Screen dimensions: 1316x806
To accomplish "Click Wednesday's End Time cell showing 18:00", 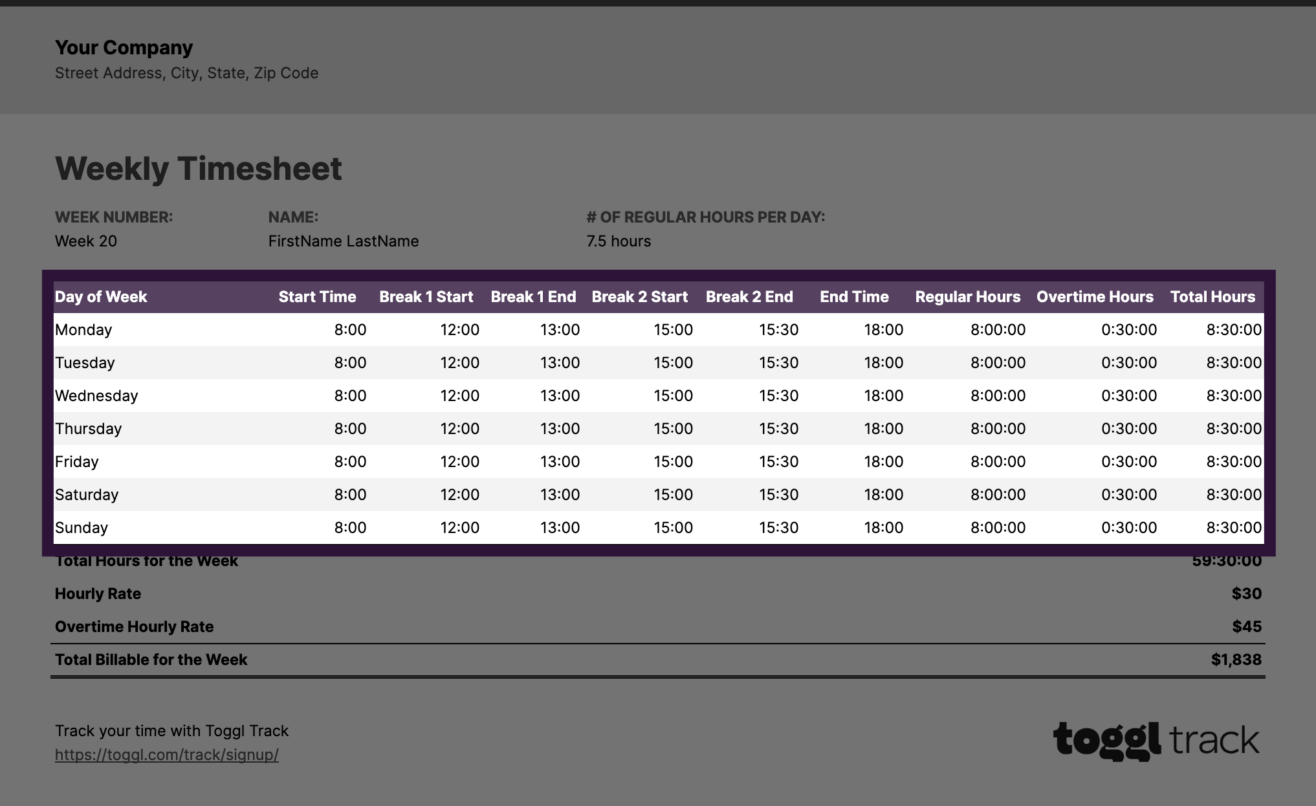I will pyautogui.click(x=884, y=395).
